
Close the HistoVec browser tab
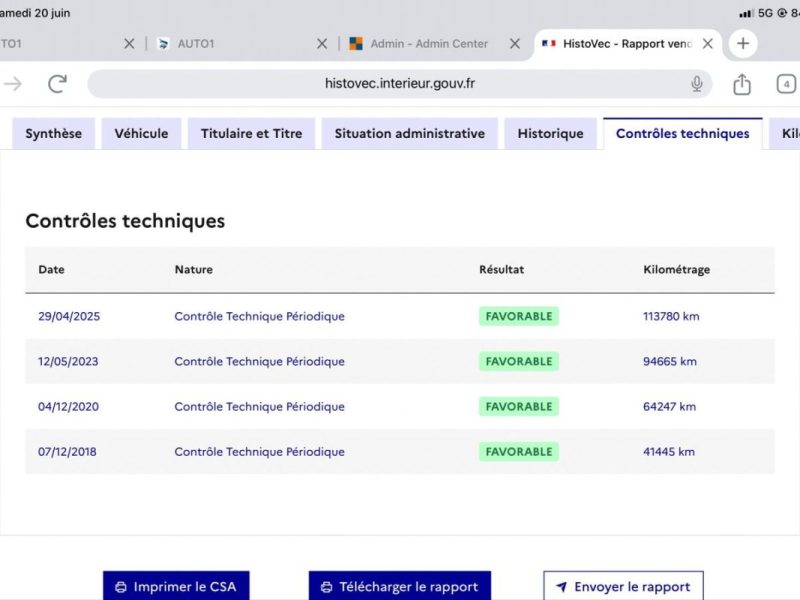pyautogui.click(x=708, y=44)
